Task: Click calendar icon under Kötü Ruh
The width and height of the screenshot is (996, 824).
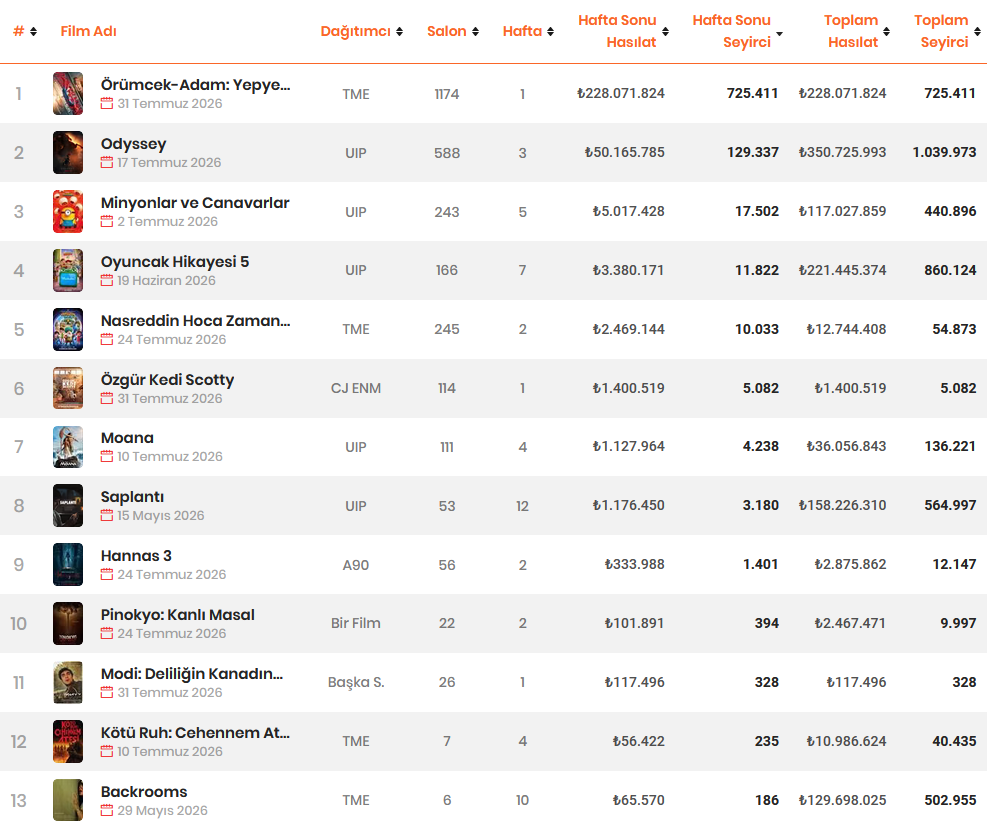Action: pos(107,751)
